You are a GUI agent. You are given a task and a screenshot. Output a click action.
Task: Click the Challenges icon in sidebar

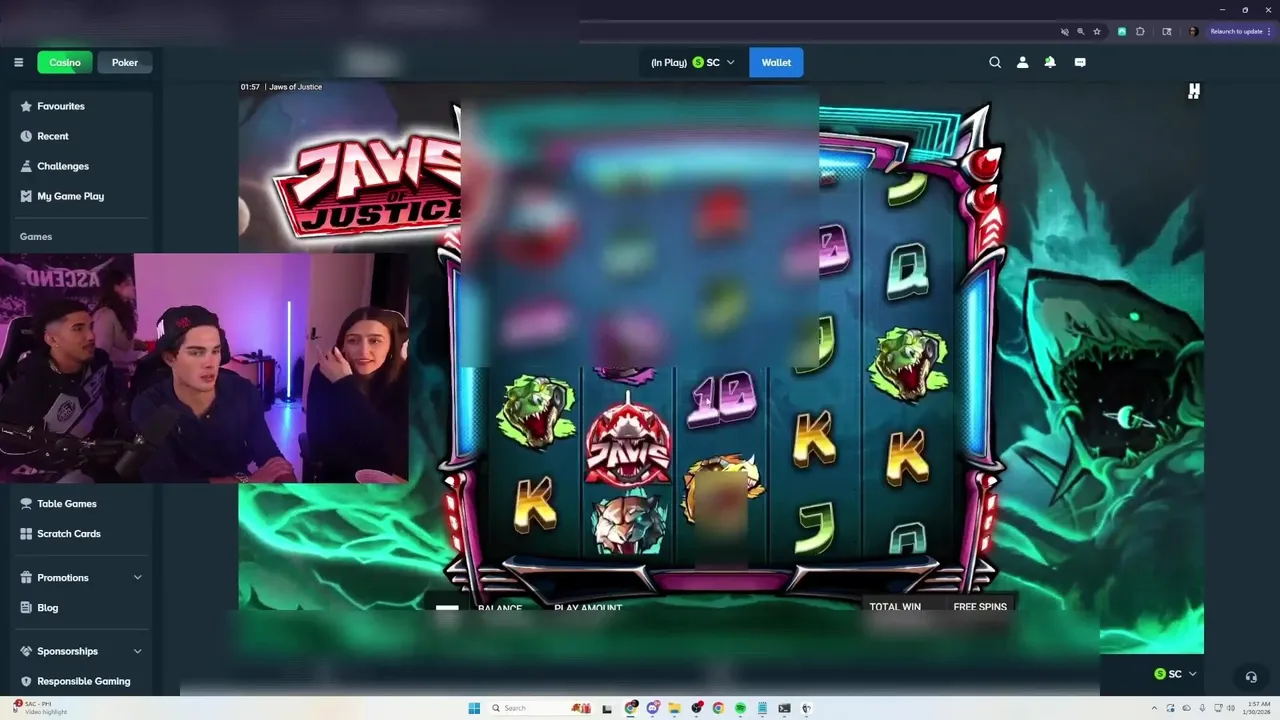[x=26, y=166]
